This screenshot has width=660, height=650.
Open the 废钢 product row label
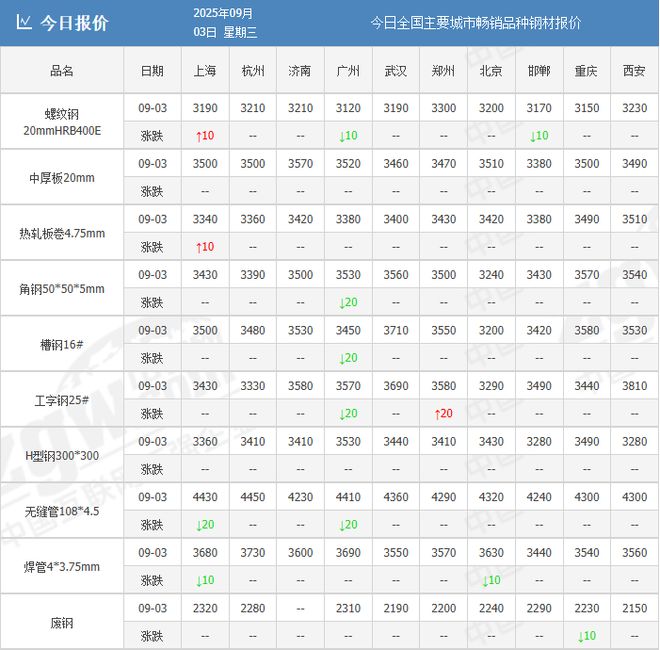point(62,622)
